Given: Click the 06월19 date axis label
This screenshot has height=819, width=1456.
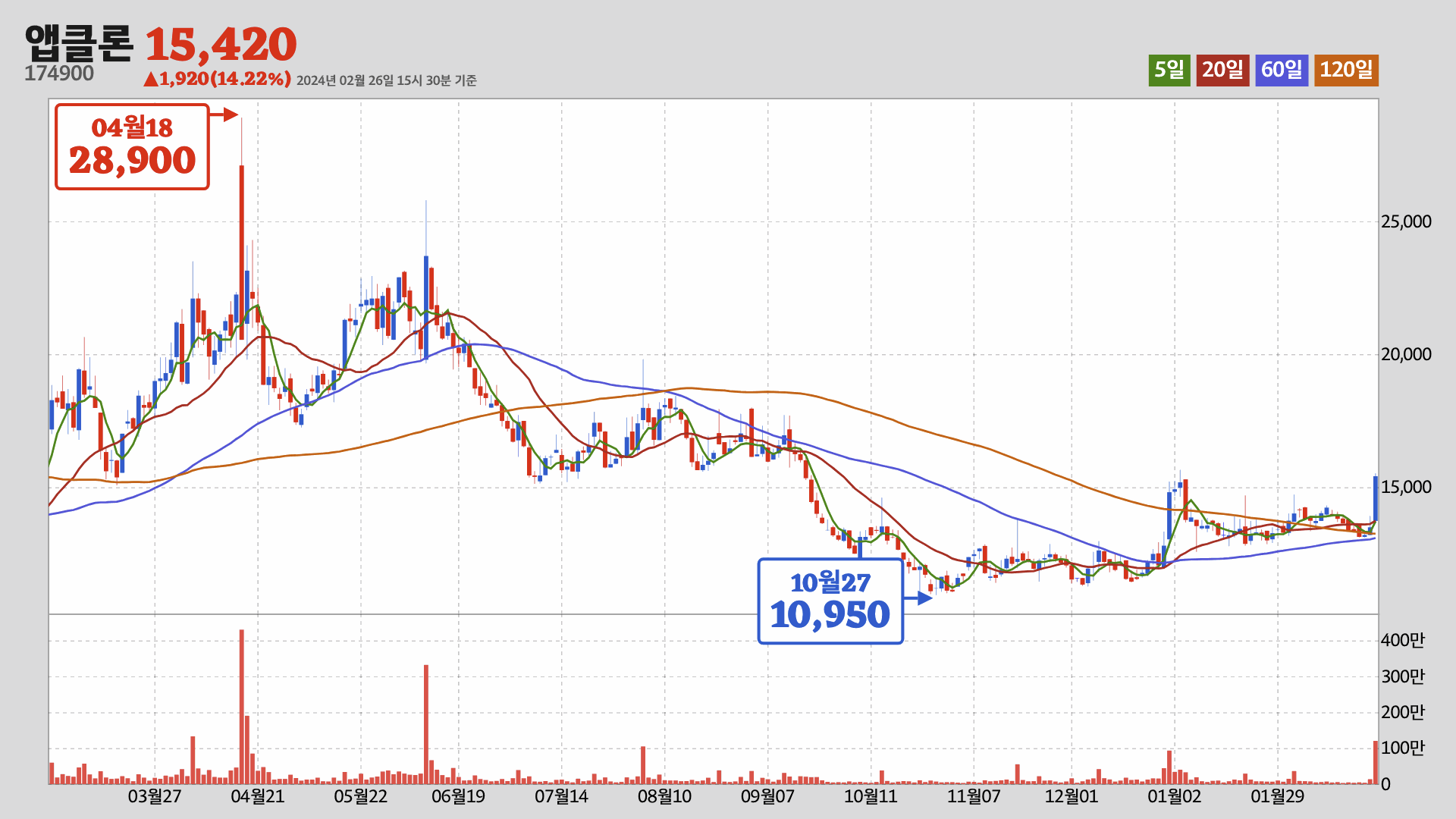Looking at the screenshot, I should (458, 796).
